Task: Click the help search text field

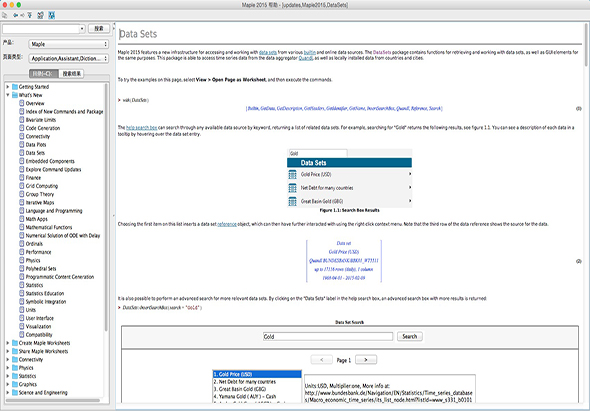Action: tap(41, 29)
